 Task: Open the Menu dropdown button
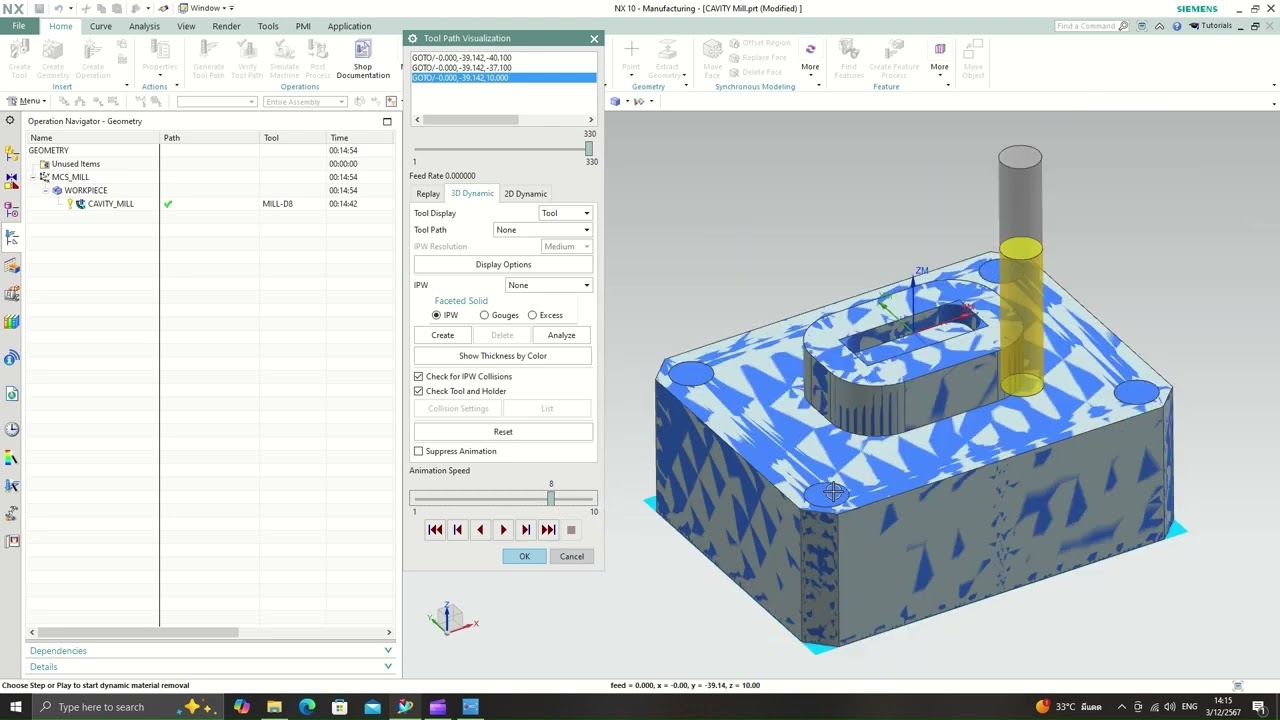26,101
